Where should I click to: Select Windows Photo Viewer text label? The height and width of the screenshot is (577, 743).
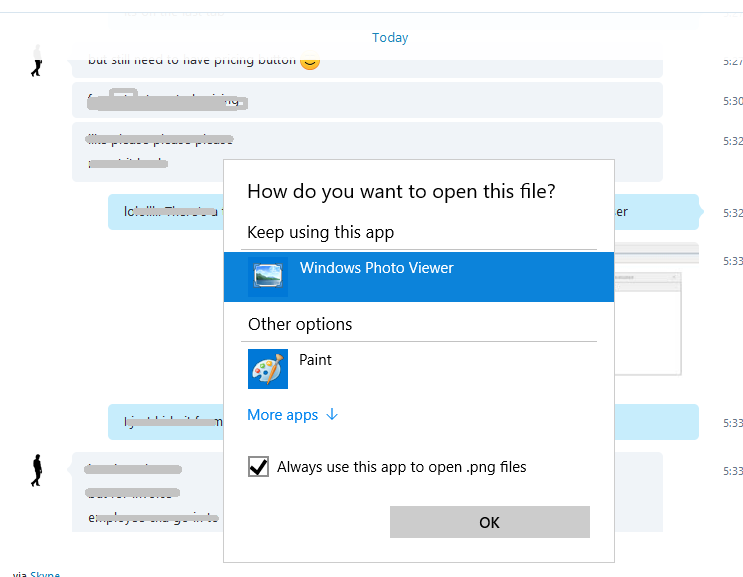pyautogui.click(x=377, y=268)
